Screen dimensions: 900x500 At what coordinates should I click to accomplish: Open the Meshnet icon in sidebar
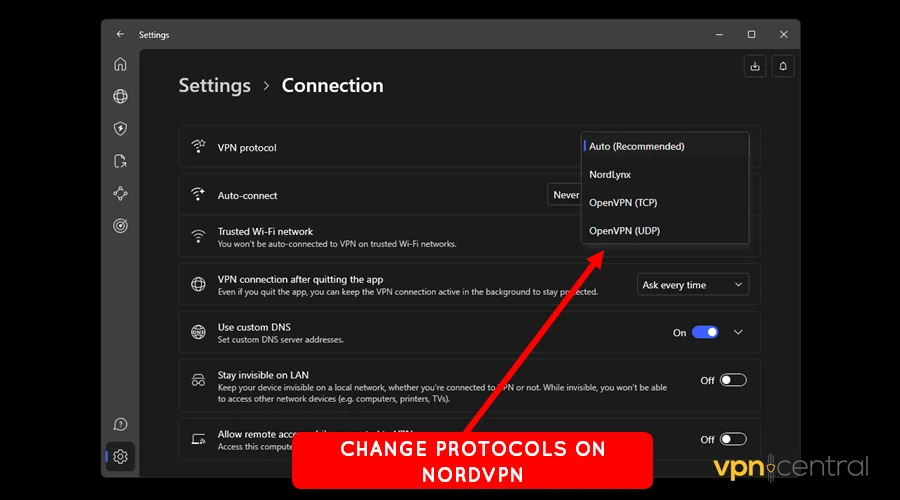click(120, 193)
